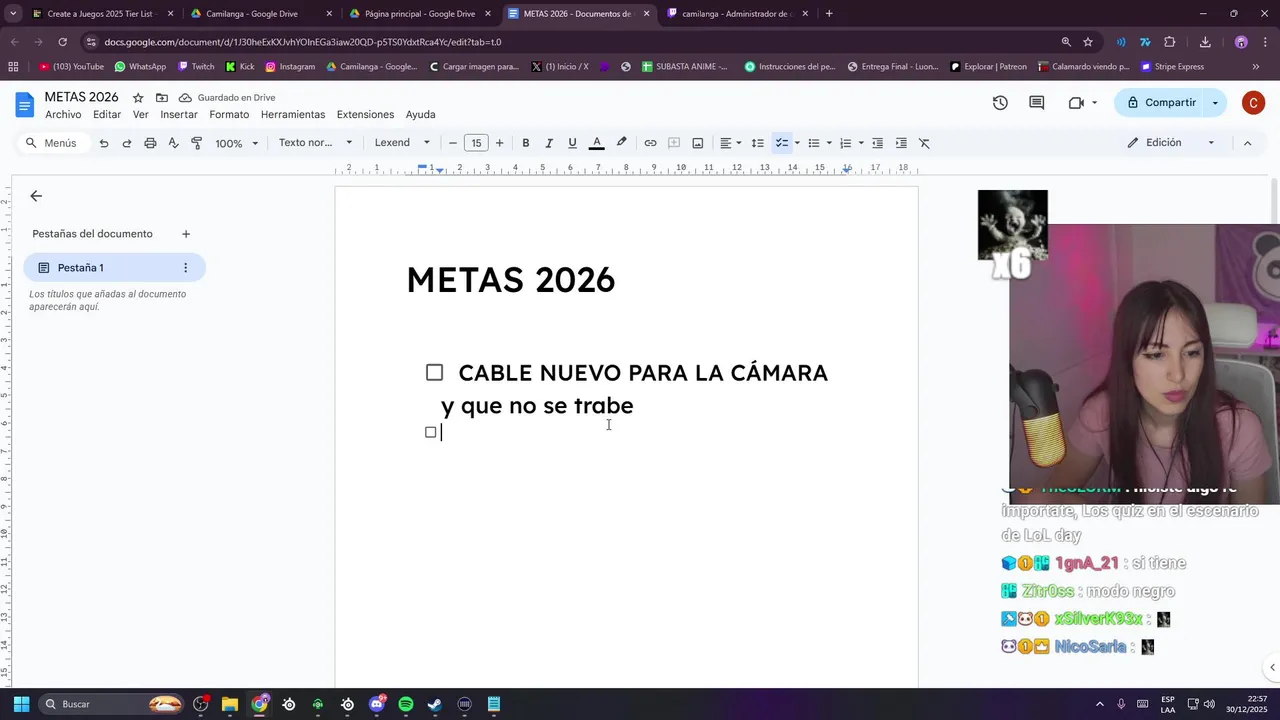This screenshot has width=1280, height=720.
Task: Open the Formato menu
Action: 229,115
